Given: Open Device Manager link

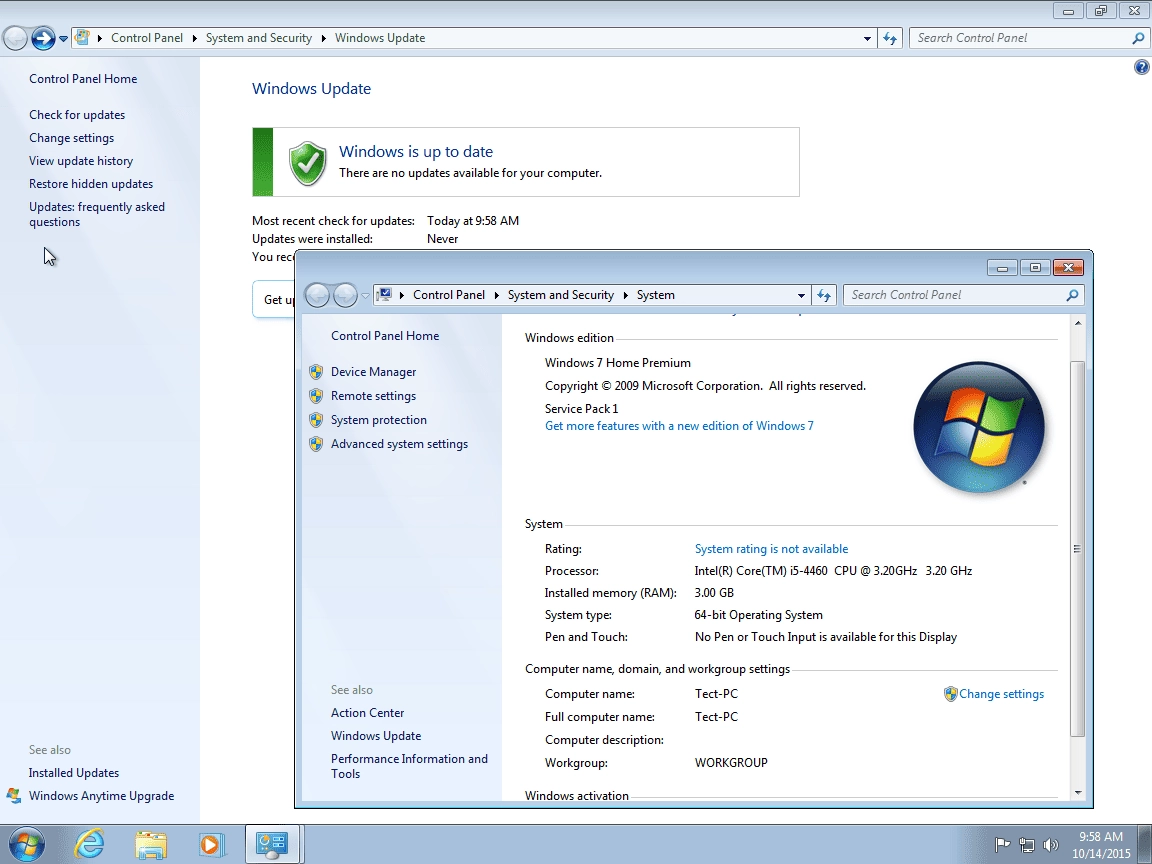Looking at the screenshot, I should click(373, 372).
